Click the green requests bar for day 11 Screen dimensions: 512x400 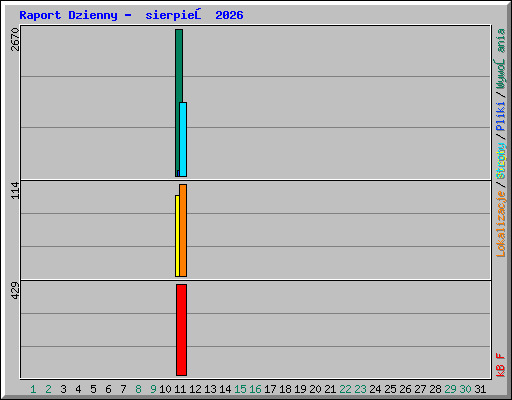tap(178, 67)
